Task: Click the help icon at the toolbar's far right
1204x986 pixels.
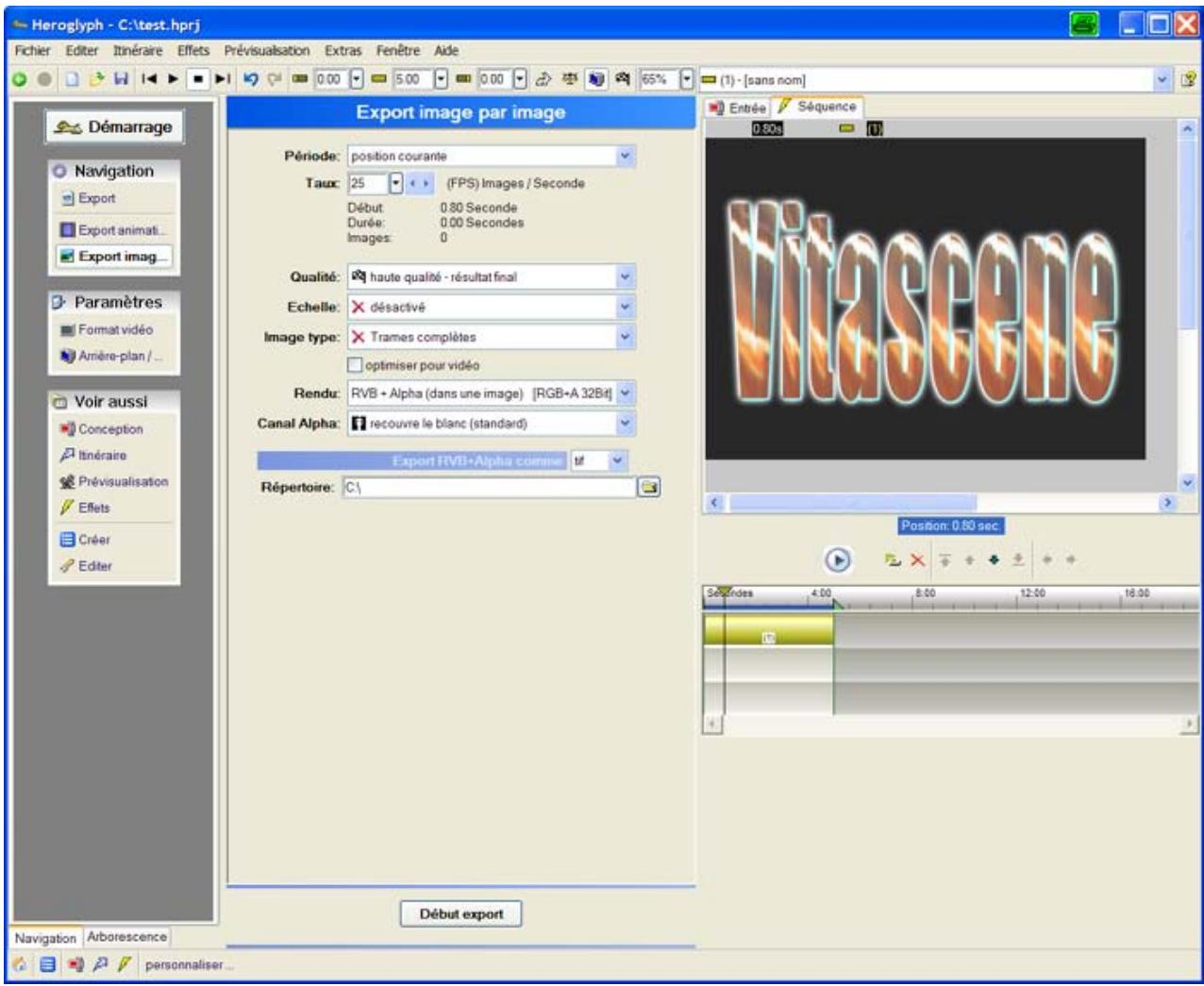Action: (x=1189, y=80)
